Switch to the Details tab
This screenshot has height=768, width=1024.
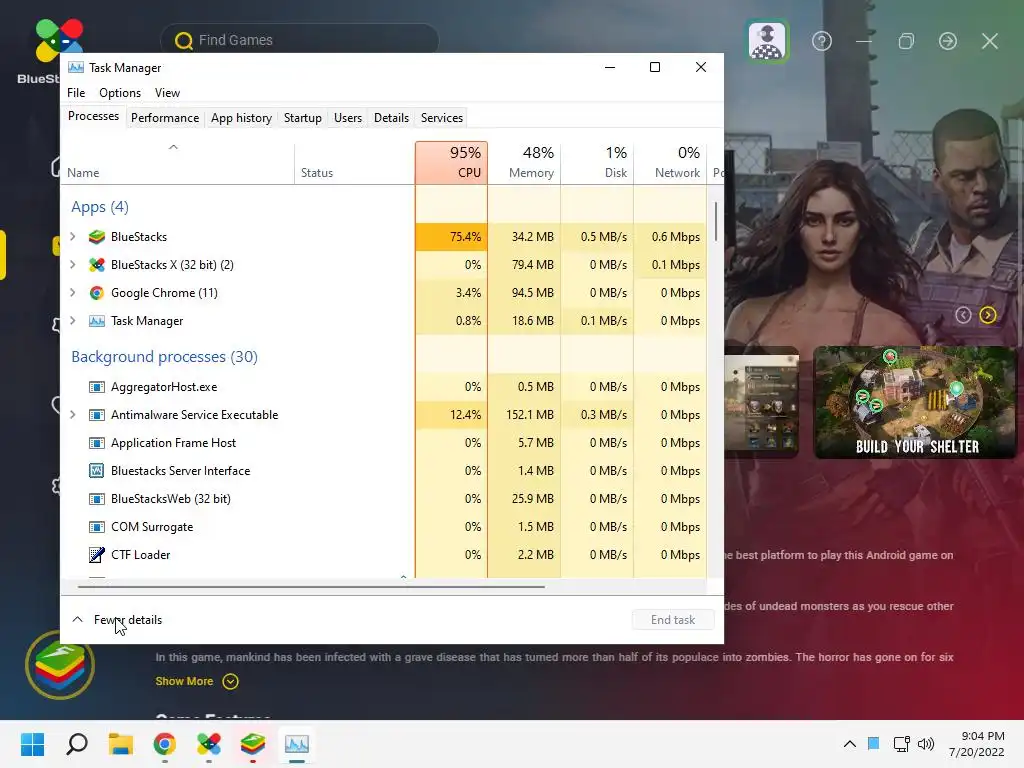coord(391,118)
